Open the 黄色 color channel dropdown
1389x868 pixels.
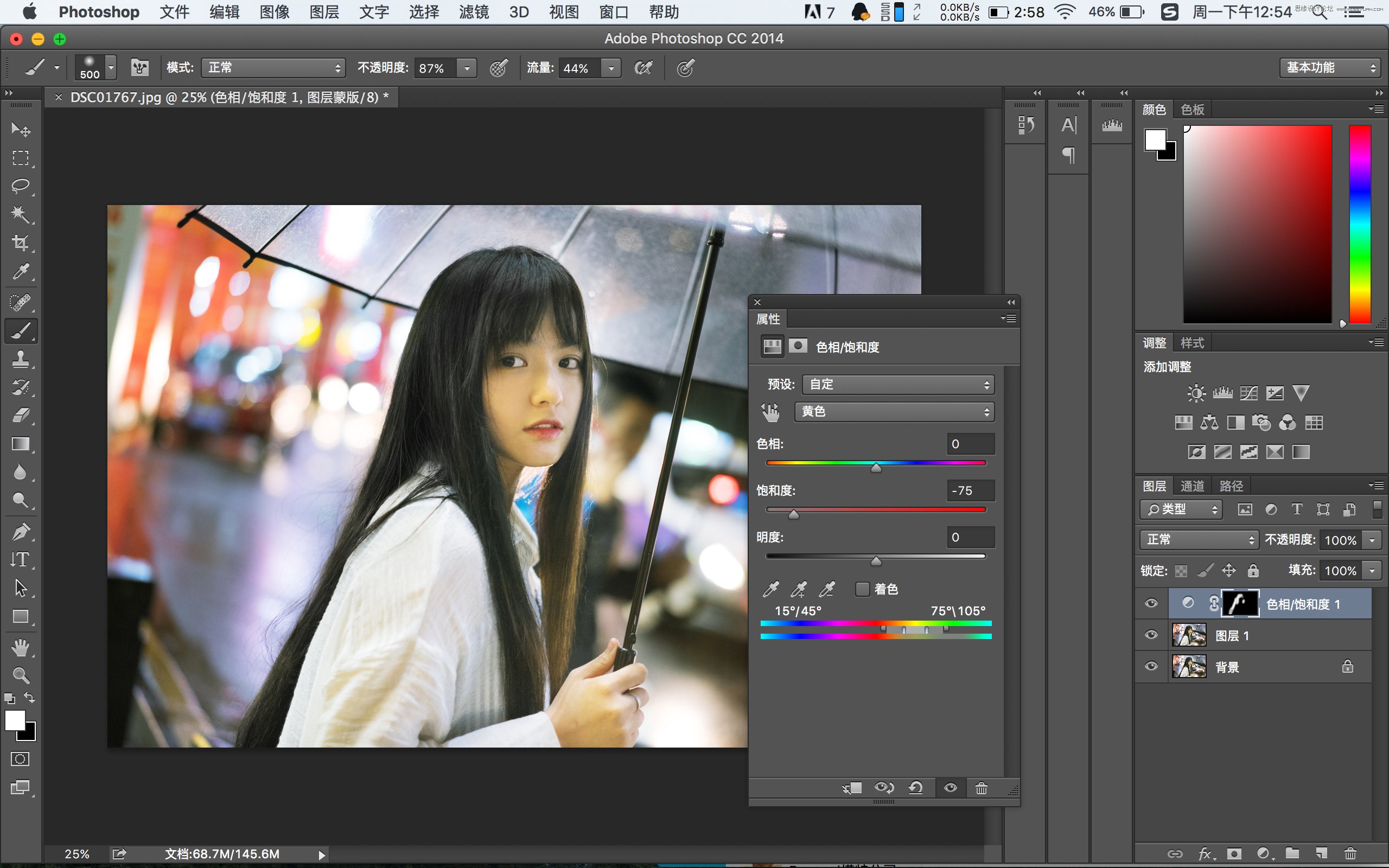(892, 410)
